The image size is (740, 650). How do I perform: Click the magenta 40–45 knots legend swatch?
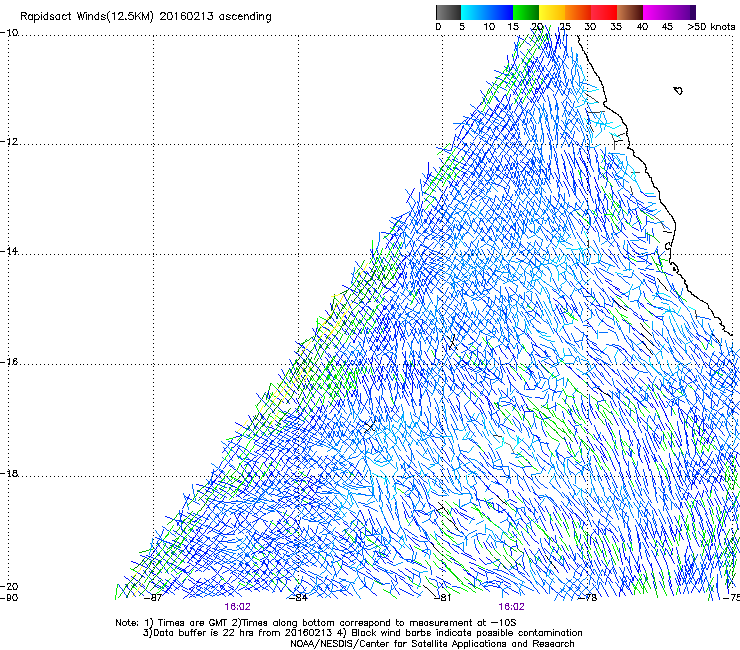[x=656, y=12]
